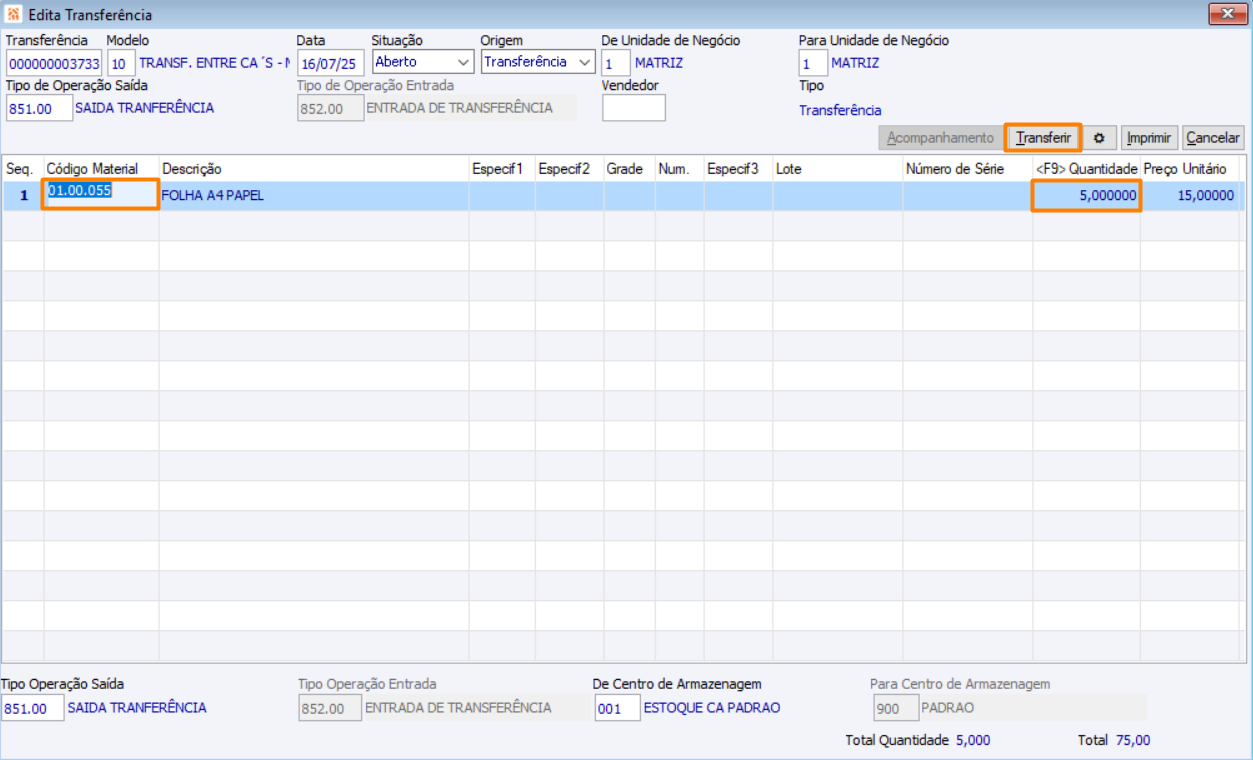
Task: Open the Origem dropdown showing Transferência
Action: click(x=538, y=62)
